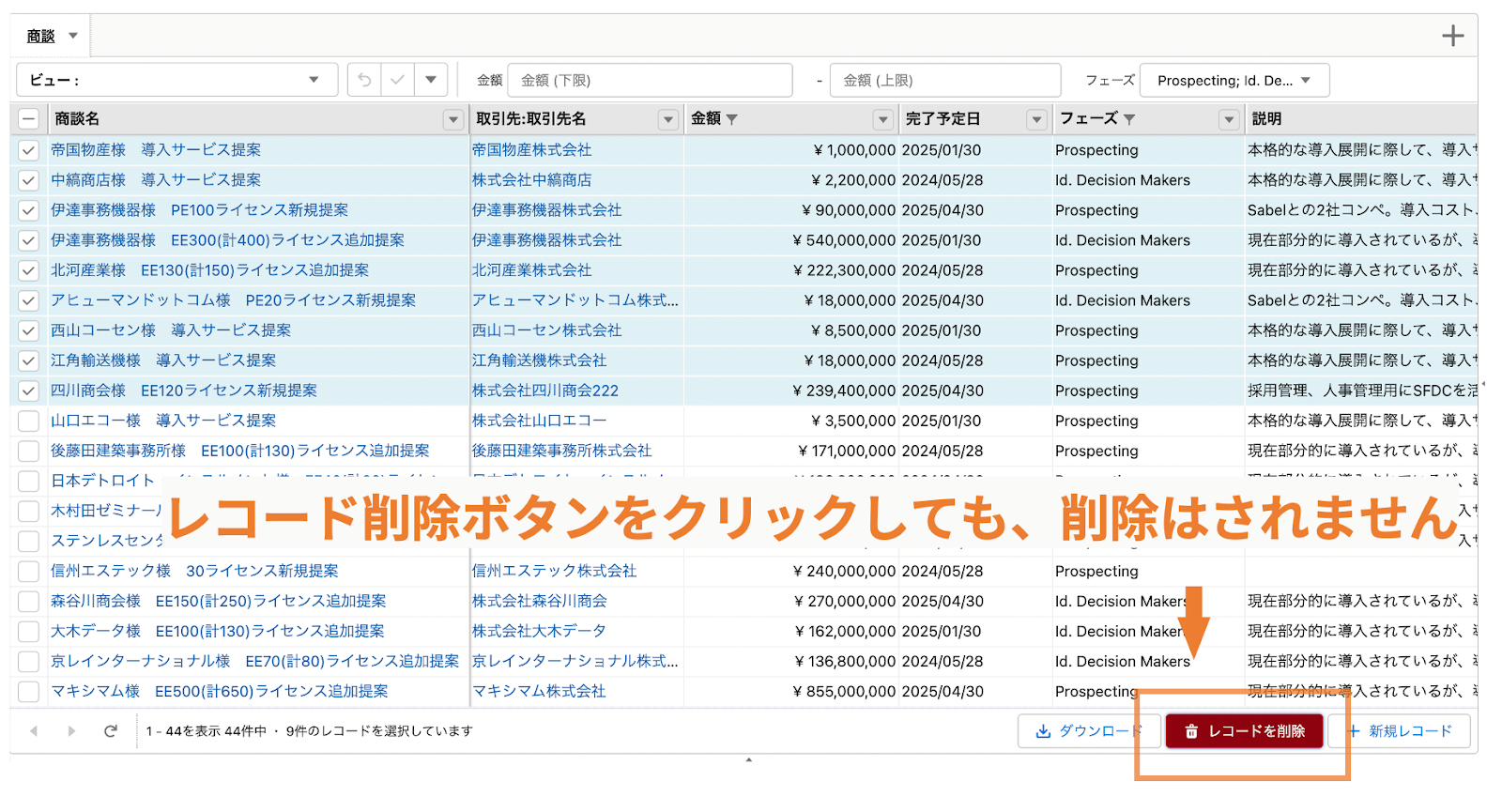The image size is (1502, 812).
Task: Open 金額 column menu arrow
Action: pyautogui.click(x=882, y=119)
